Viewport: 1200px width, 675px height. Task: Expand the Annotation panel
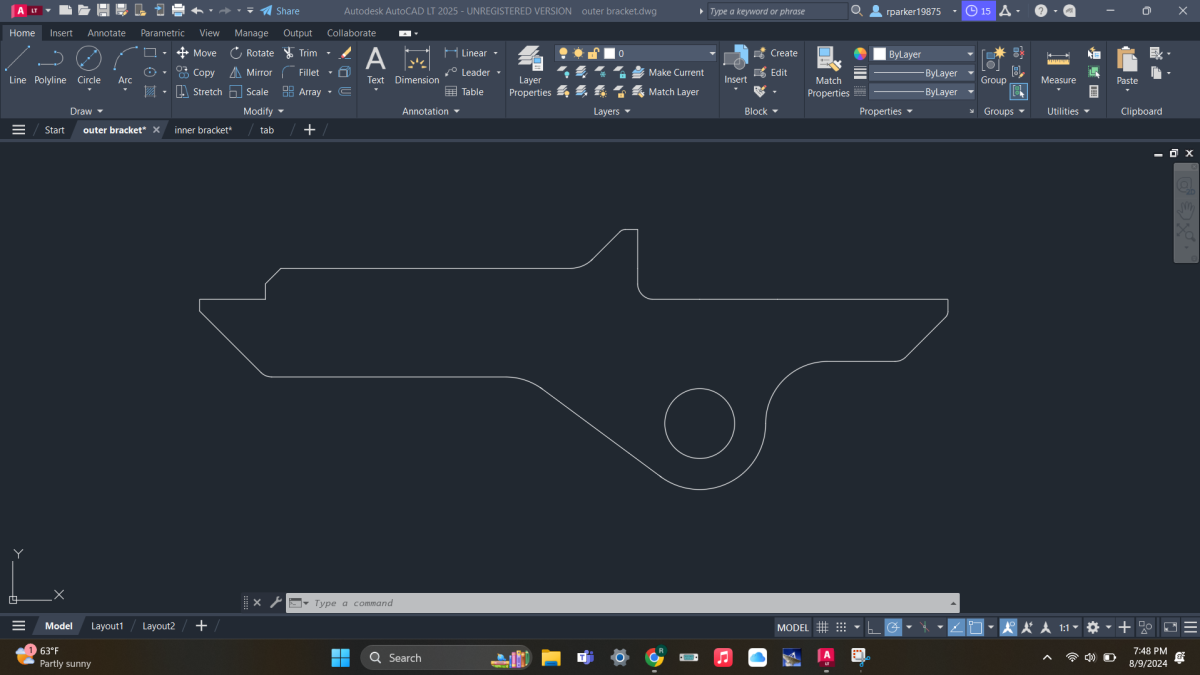click(430, 111)
